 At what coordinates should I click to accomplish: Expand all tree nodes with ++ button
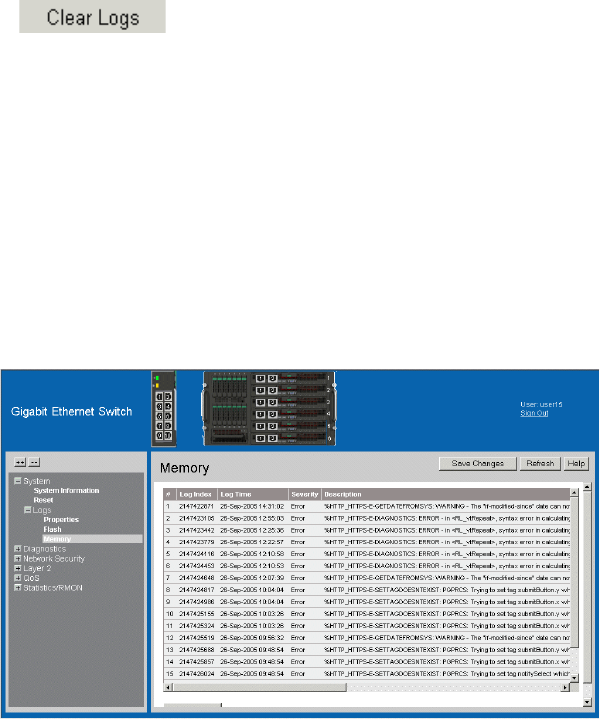(20, 462)
